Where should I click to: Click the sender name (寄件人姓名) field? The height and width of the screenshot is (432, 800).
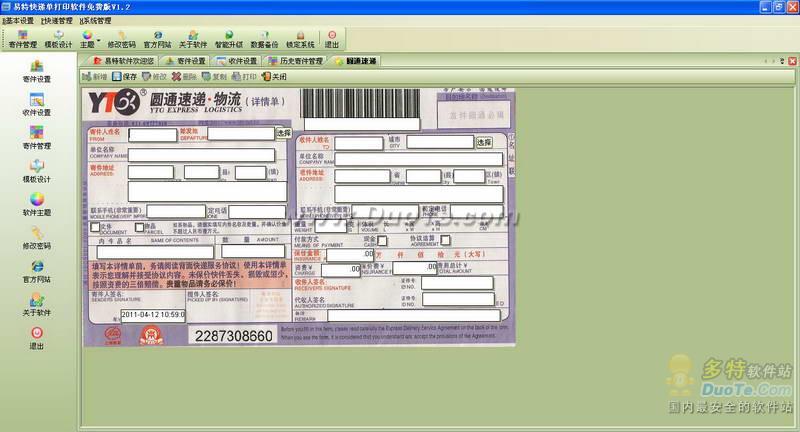coord(153,135)
